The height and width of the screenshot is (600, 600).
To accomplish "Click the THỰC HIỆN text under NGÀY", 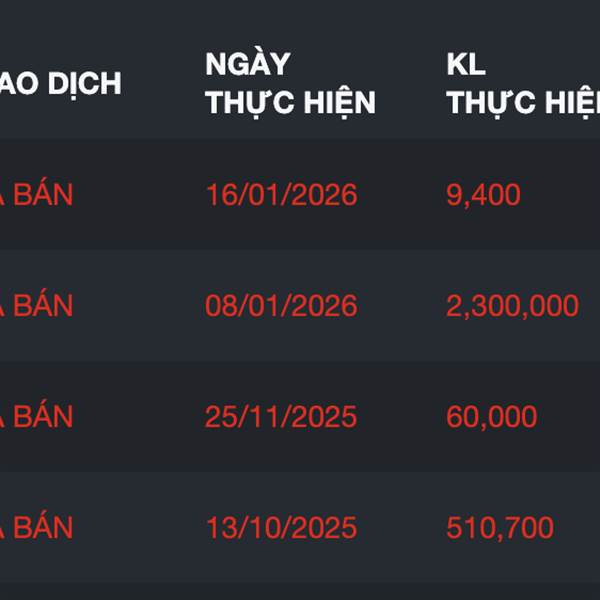I will point(290,102).
